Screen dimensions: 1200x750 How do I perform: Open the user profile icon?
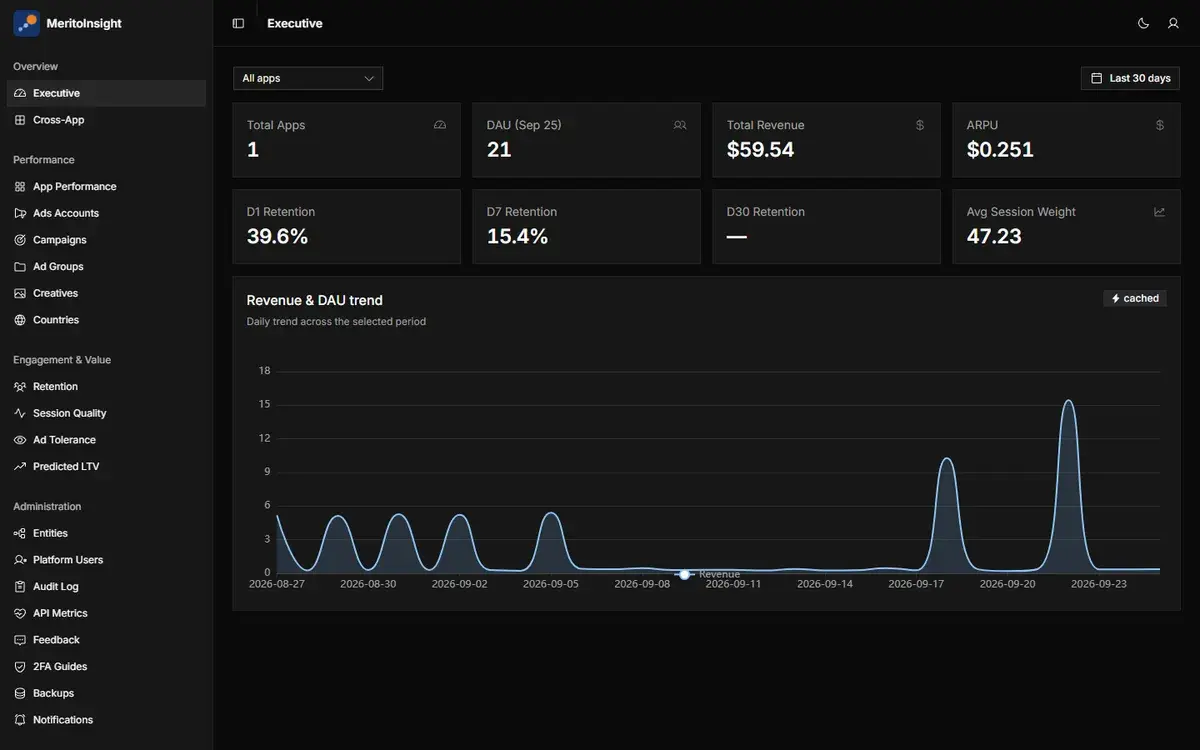tap(1173, 23)
